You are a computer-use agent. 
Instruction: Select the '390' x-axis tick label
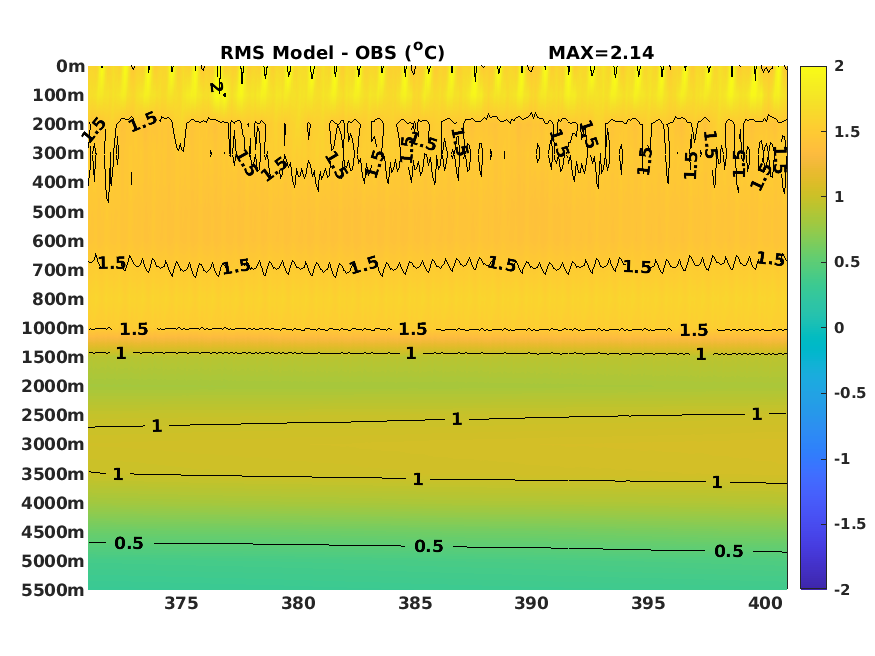pyautogui.click(x=531, y=604)
